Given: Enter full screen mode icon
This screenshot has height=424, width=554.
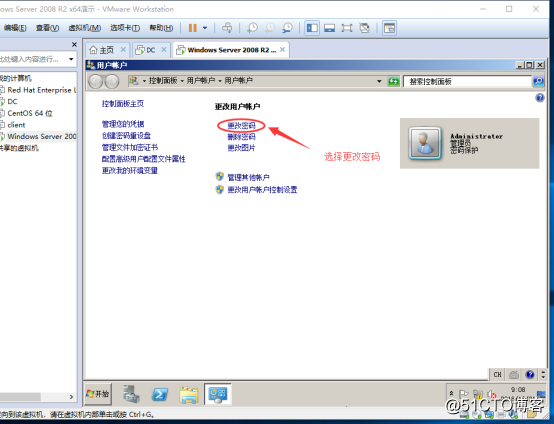Looking at the screenshot, I should point(347,28).
